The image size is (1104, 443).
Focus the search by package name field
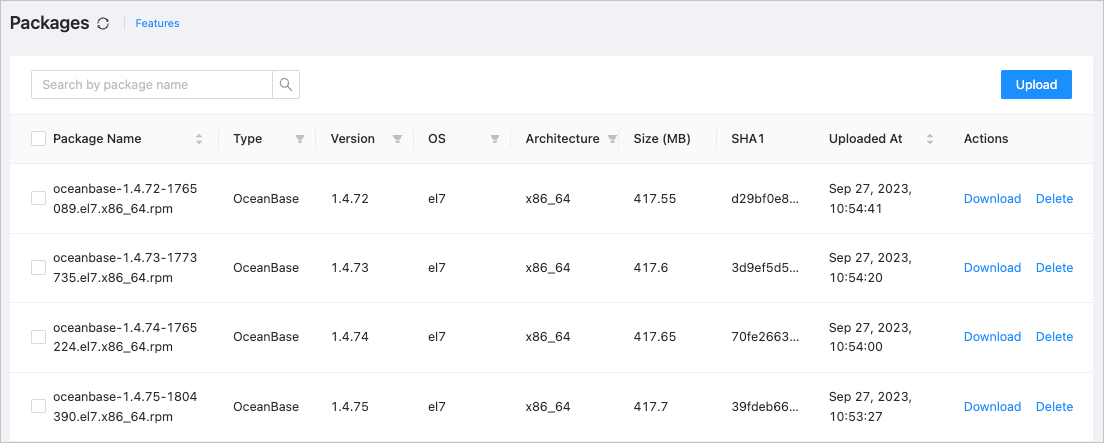(152, 85)
